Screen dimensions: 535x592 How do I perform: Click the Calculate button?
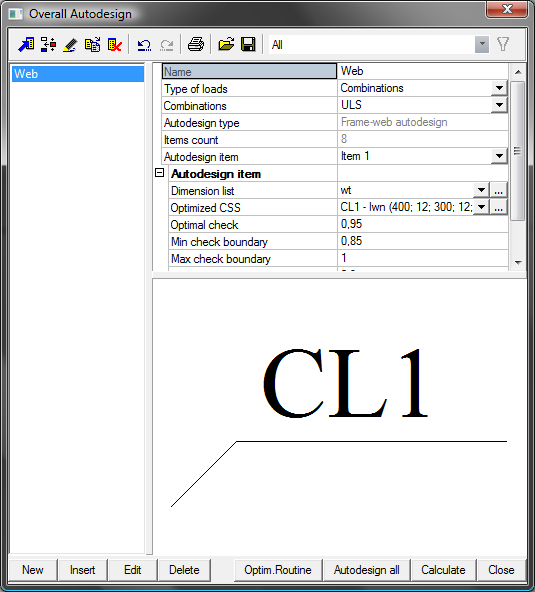click(443, 570)
